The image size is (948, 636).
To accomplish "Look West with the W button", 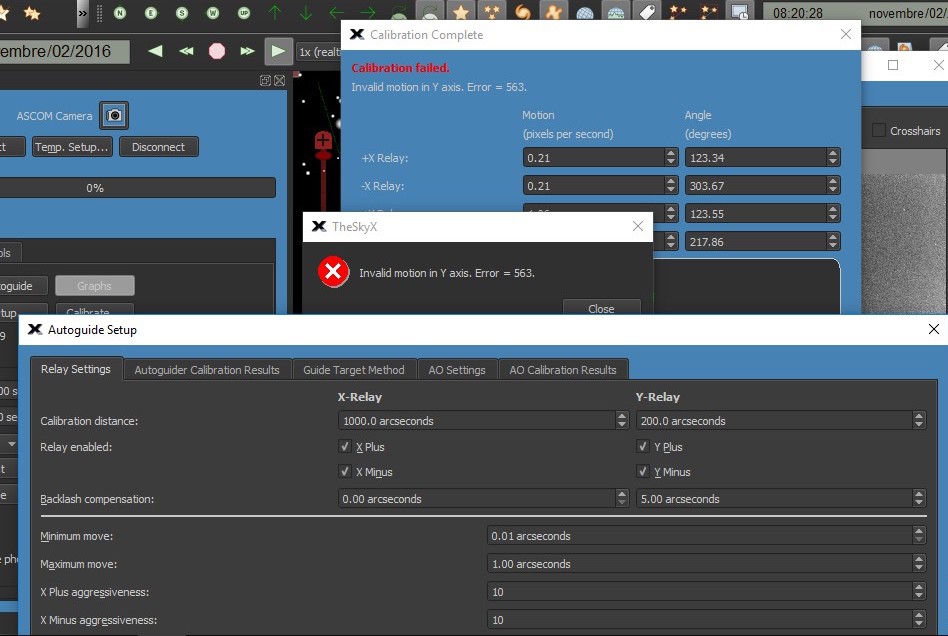I will pyautogui.click(x=213, y=13).
